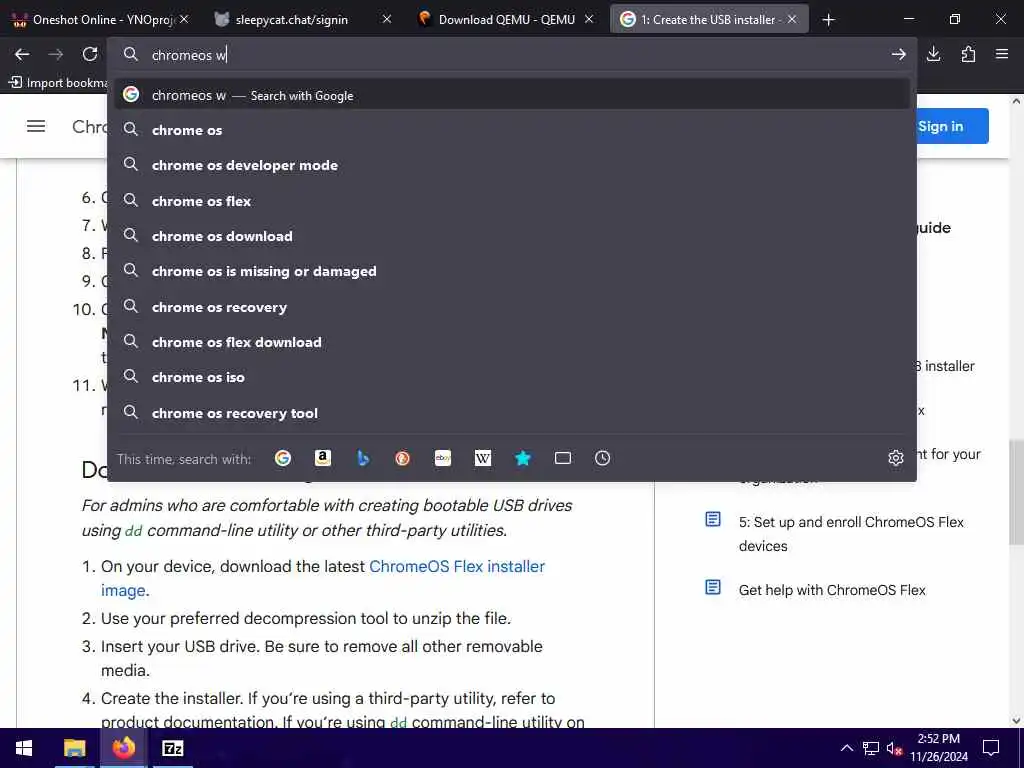Select suggestion 'chrome os recovery tool'
The image size is (1024, 768).
click(x=512, y=413)
